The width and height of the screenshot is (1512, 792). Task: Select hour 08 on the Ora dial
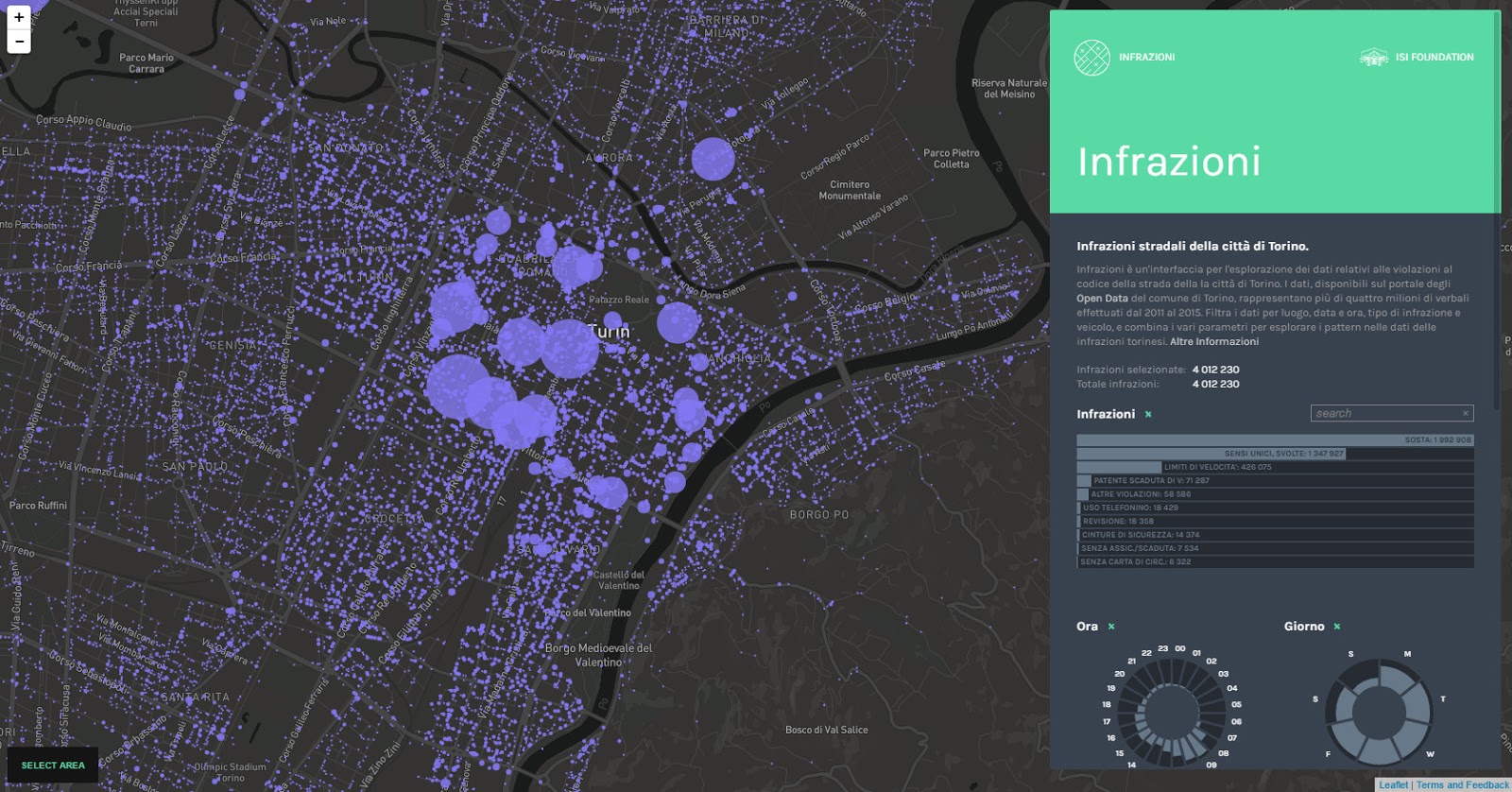(1223, 753)
